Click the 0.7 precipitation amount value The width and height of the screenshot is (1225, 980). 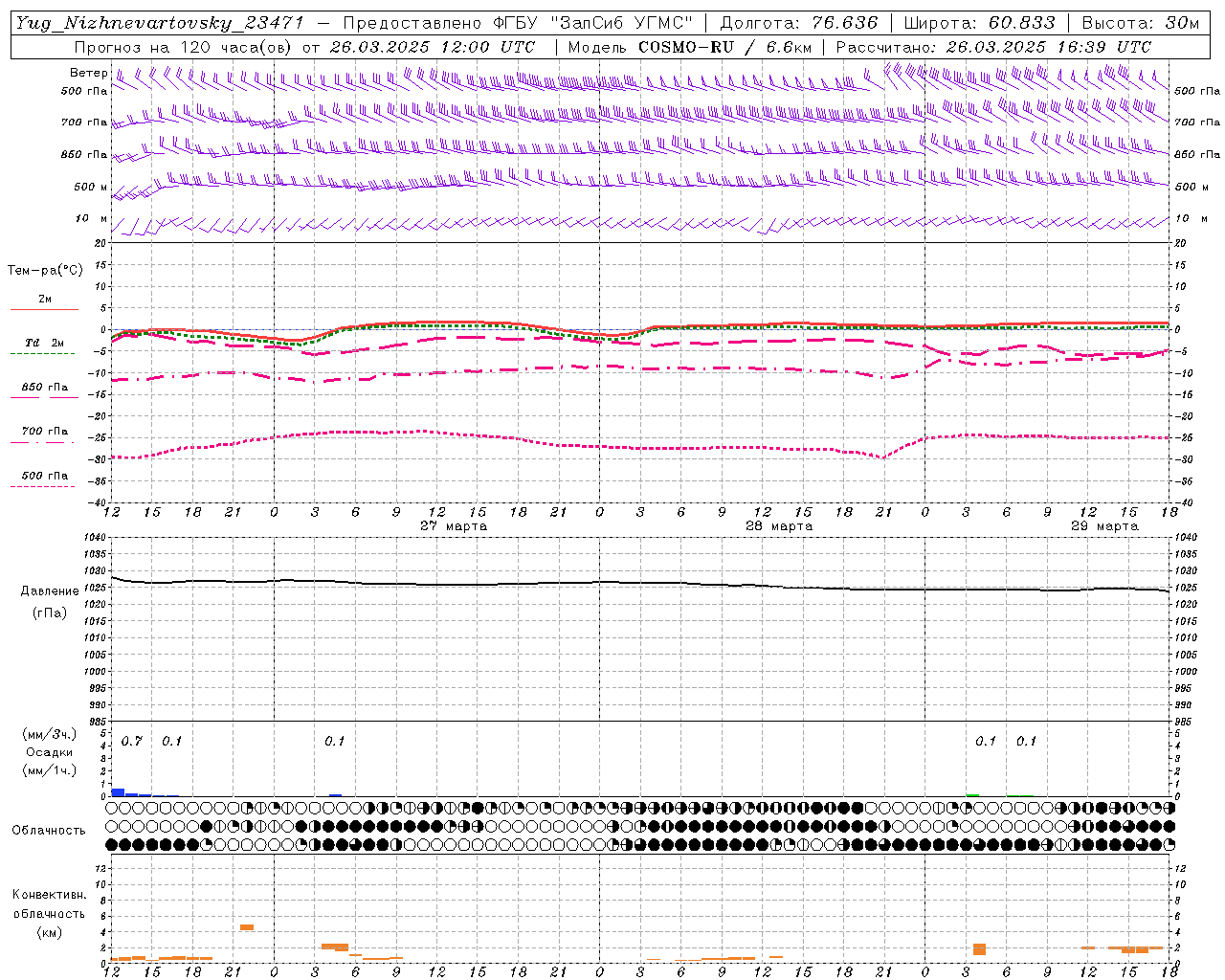[131, 742]
